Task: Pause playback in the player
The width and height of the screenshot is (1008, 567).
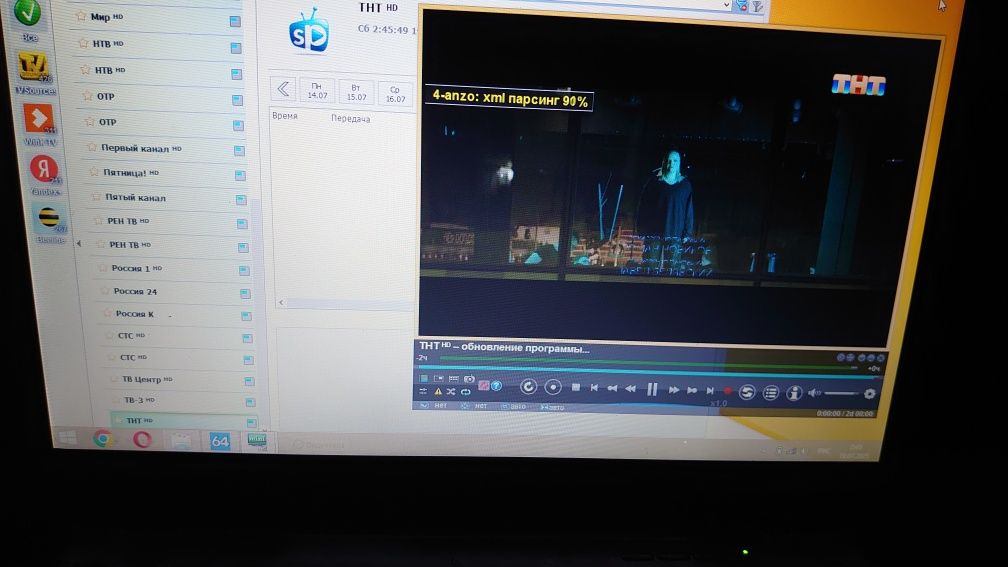Action: [x=652, y=389]
